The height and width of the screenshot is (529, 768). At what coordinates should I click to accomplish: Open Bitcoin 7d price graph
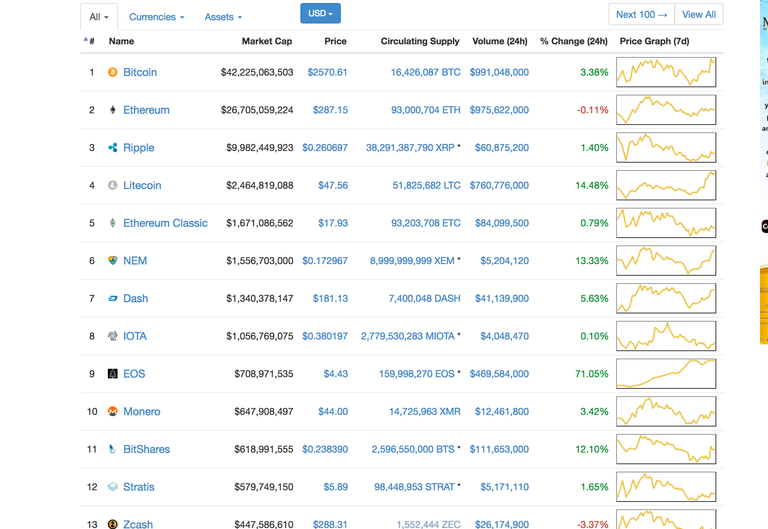(x=666, y=72)
